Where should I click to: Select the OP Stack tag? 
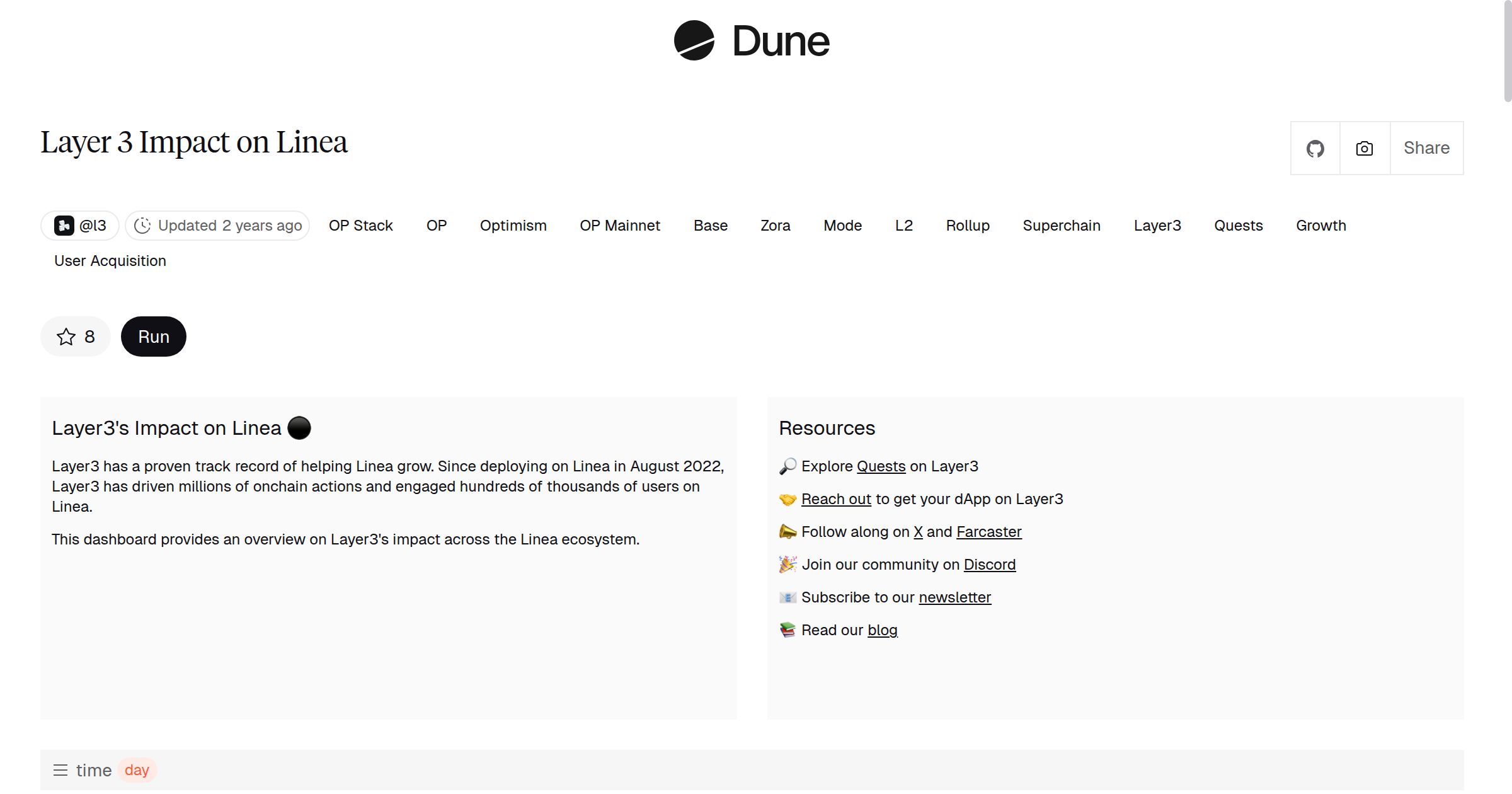[360, 226]
